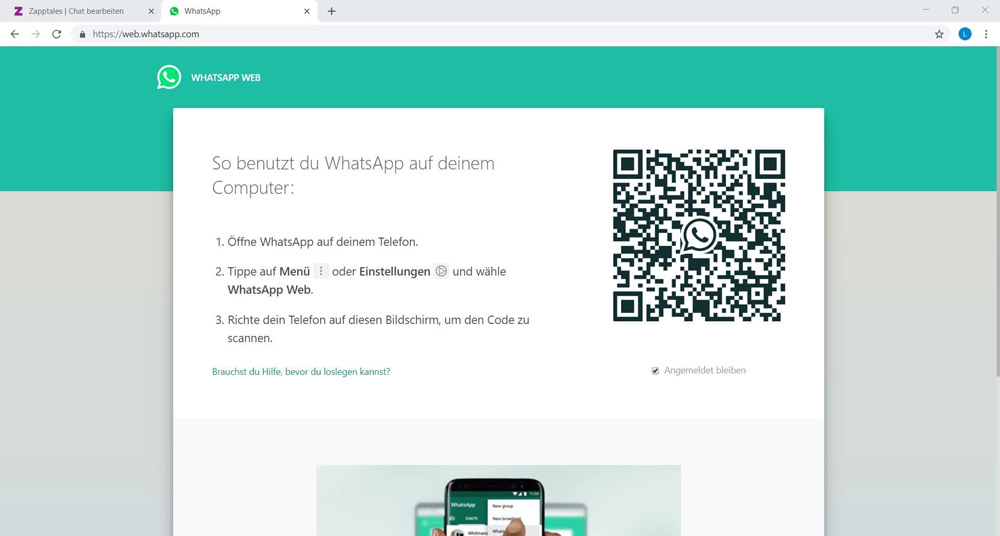The image size is (1000, 536).
Task: Bookmark this page with the star icon
Action: click(939, 34)
